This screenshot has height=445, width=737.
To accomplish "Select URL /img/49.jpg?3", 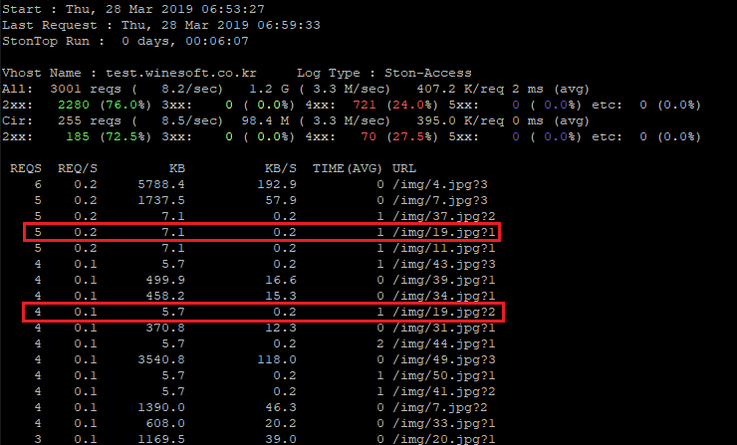I will coord(444,360).
